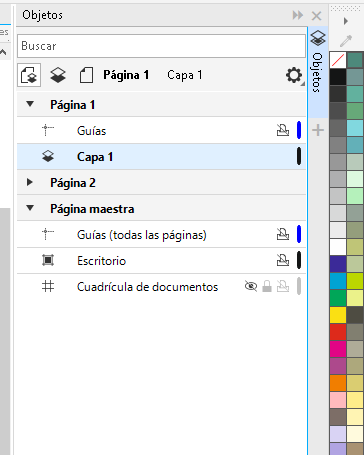
Task: Collapse the Página maestra node
Action: coord(30,208)
